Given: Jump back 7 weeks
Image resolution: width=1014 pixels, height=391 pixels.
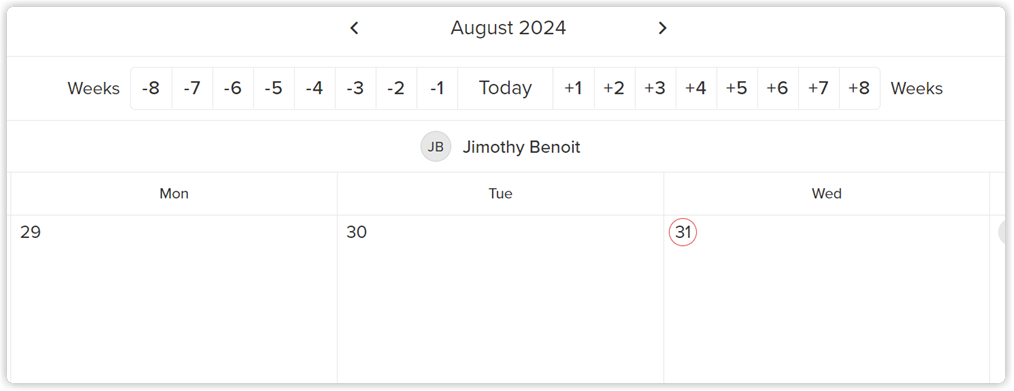Looking at the screenshot, I should pyautogui.click(x=192, y=89).
